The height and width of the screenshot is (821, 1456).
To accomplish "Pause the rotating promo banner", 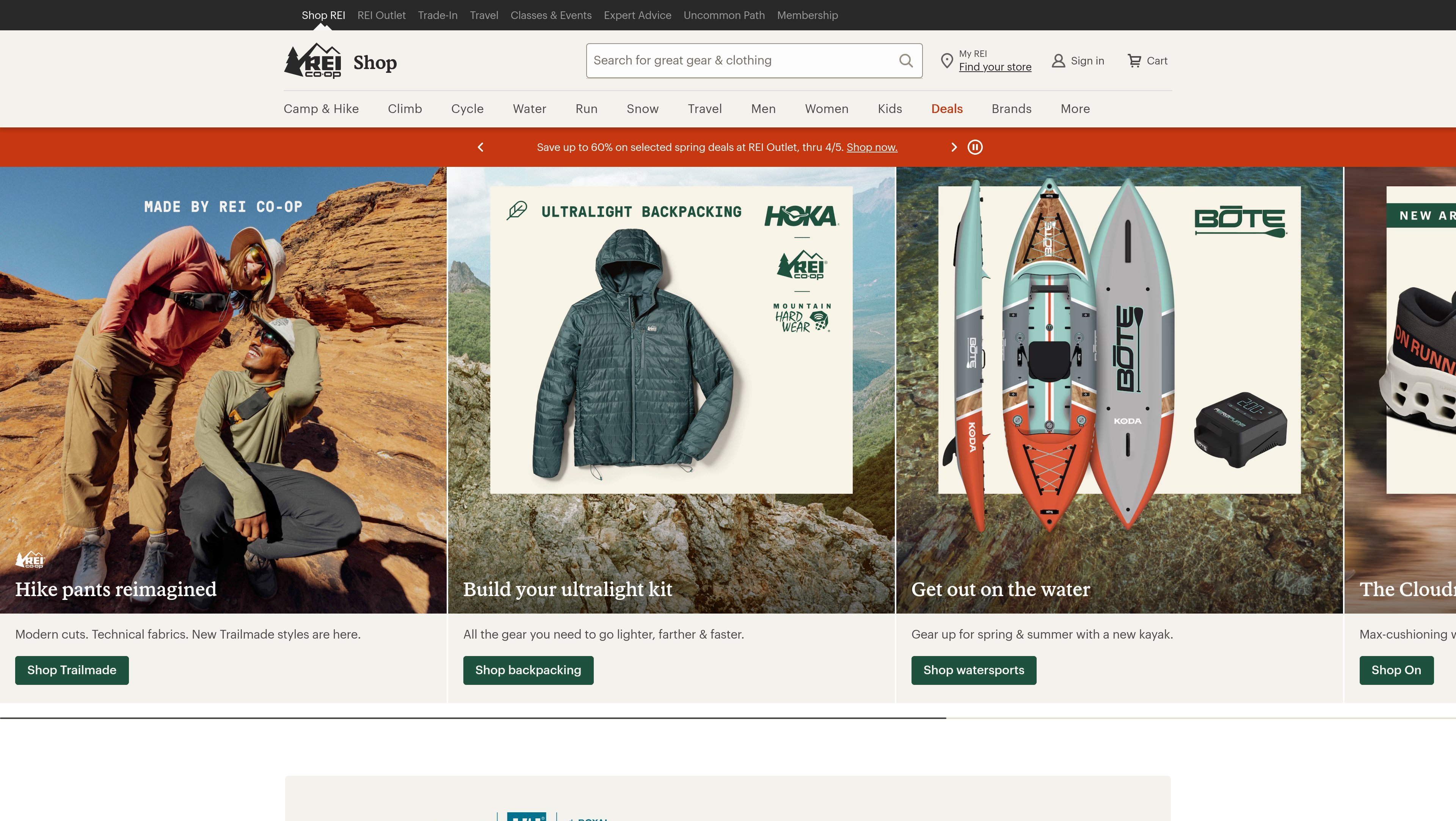I will (x=975, y=147).
